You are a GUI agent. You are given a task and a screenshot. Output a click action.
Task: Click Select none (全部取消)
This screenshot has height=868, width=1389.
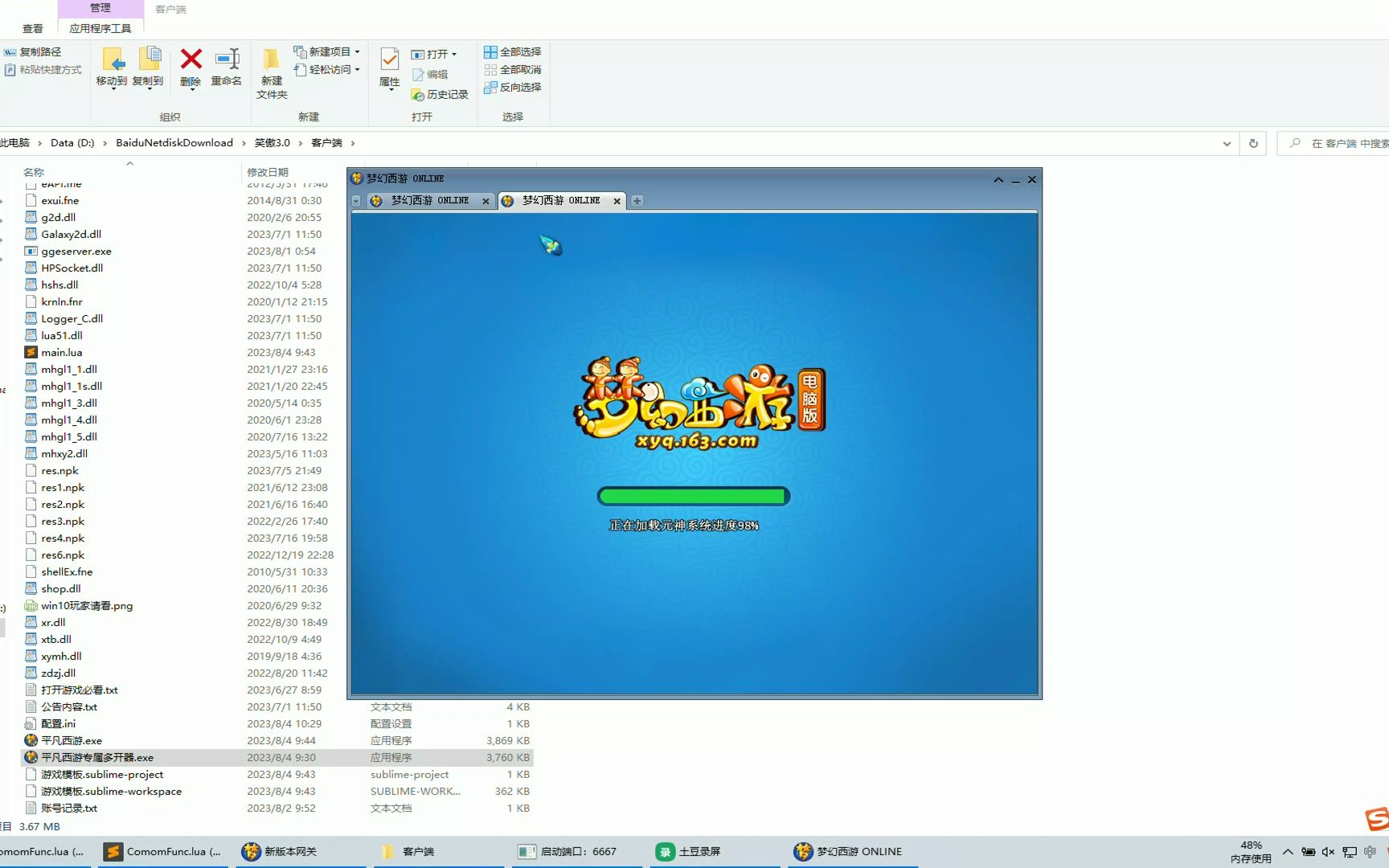coord(512,69)
